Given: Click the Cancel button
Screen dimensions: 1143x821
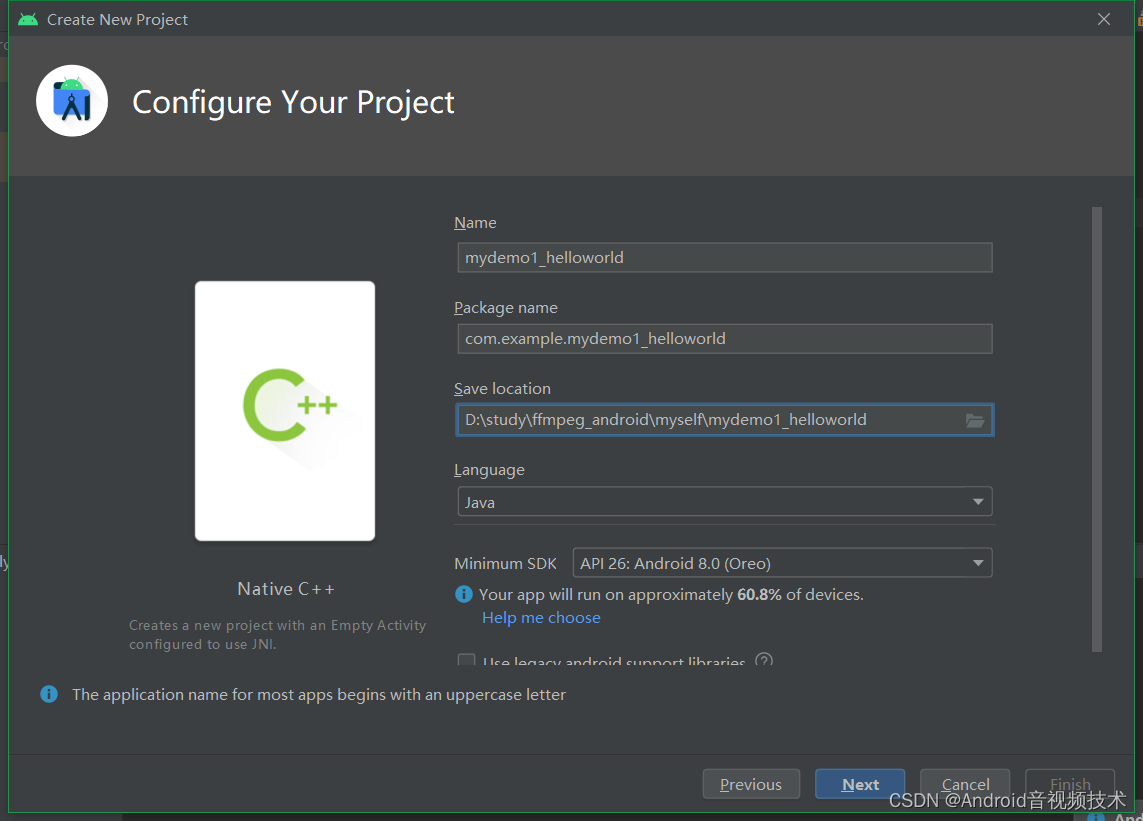Looking at the screenshot, I should pos(964,784).
